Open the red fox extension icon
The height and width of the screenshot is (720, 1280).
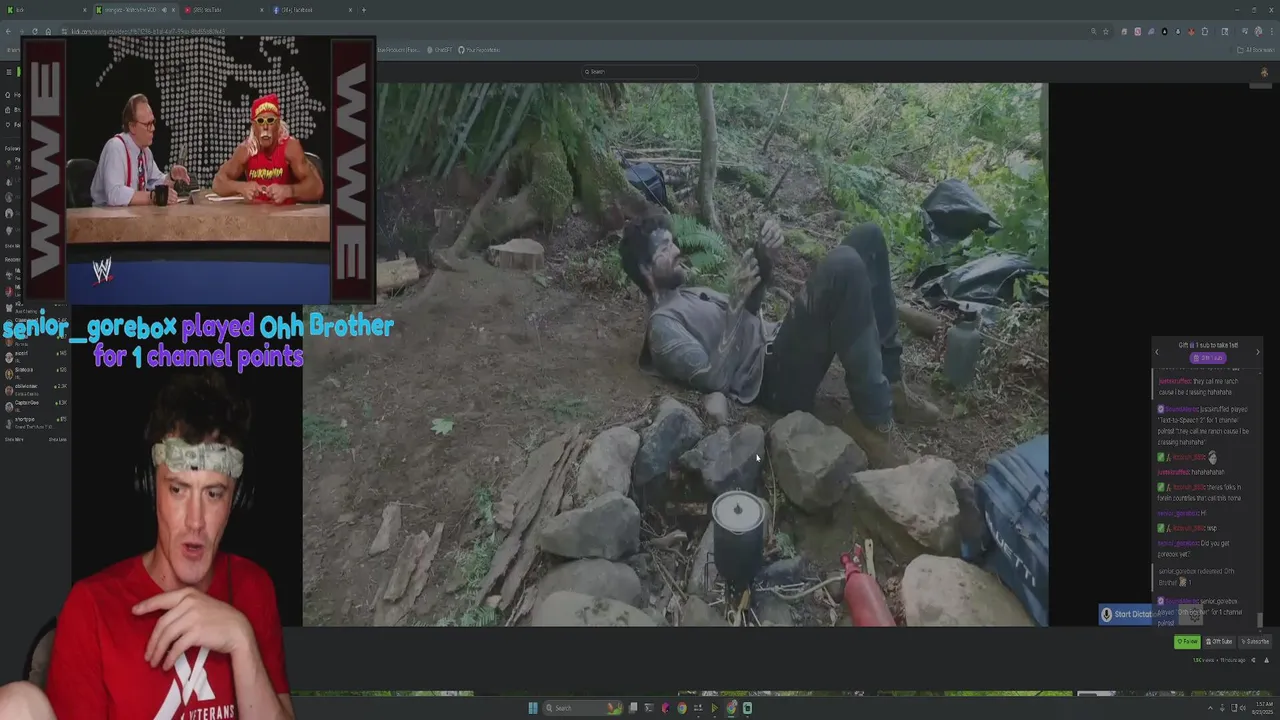pyautogui.click(x=1191, y=32)
